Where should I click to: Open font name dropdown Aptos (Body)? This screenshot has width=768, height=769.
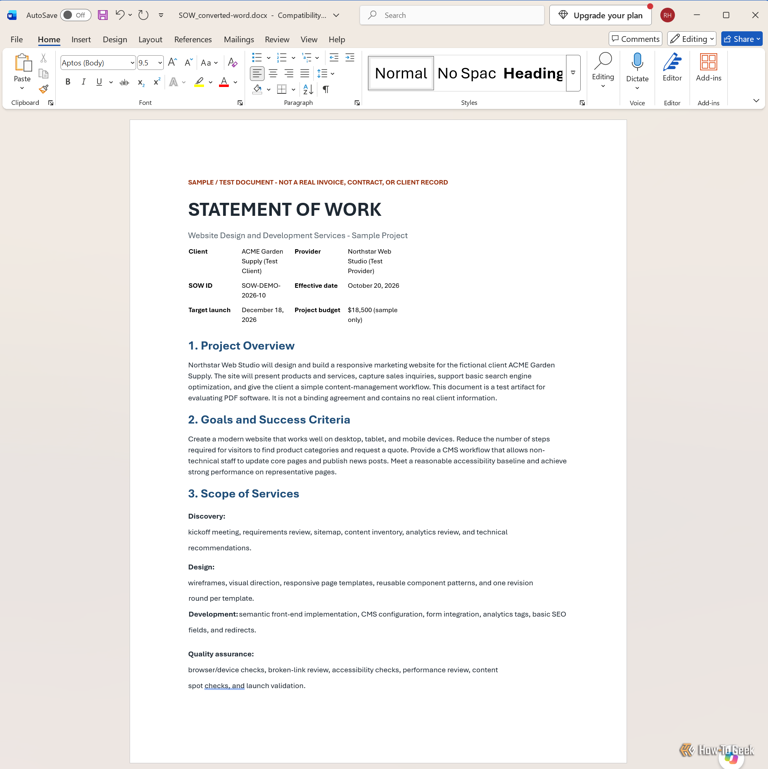coord(132,63)
